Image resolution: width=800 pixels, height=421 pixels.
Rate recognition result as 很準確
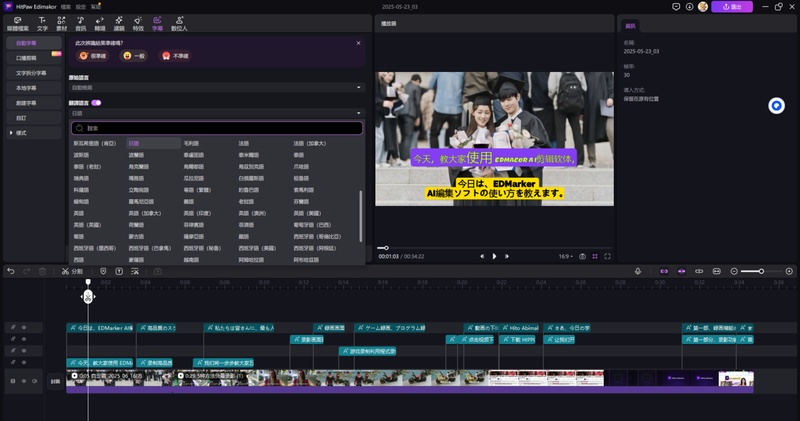coord(91,56)
